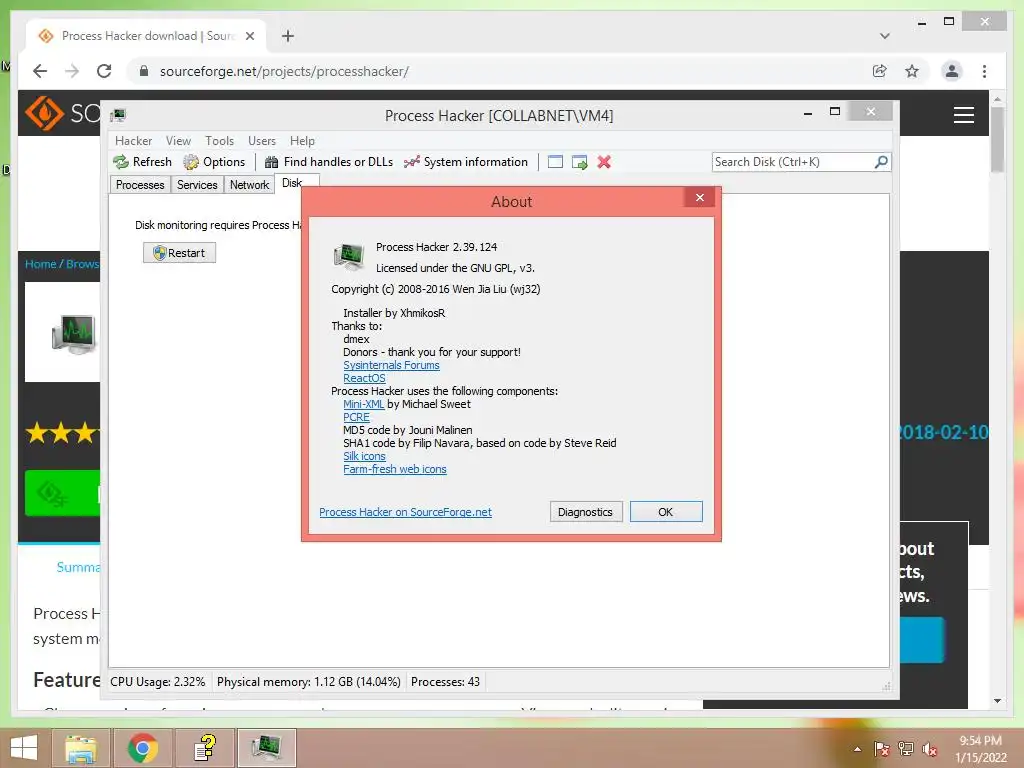Open the help question-mark taskbar app
Screen dimensions: 1024x768
coord(205,748)
